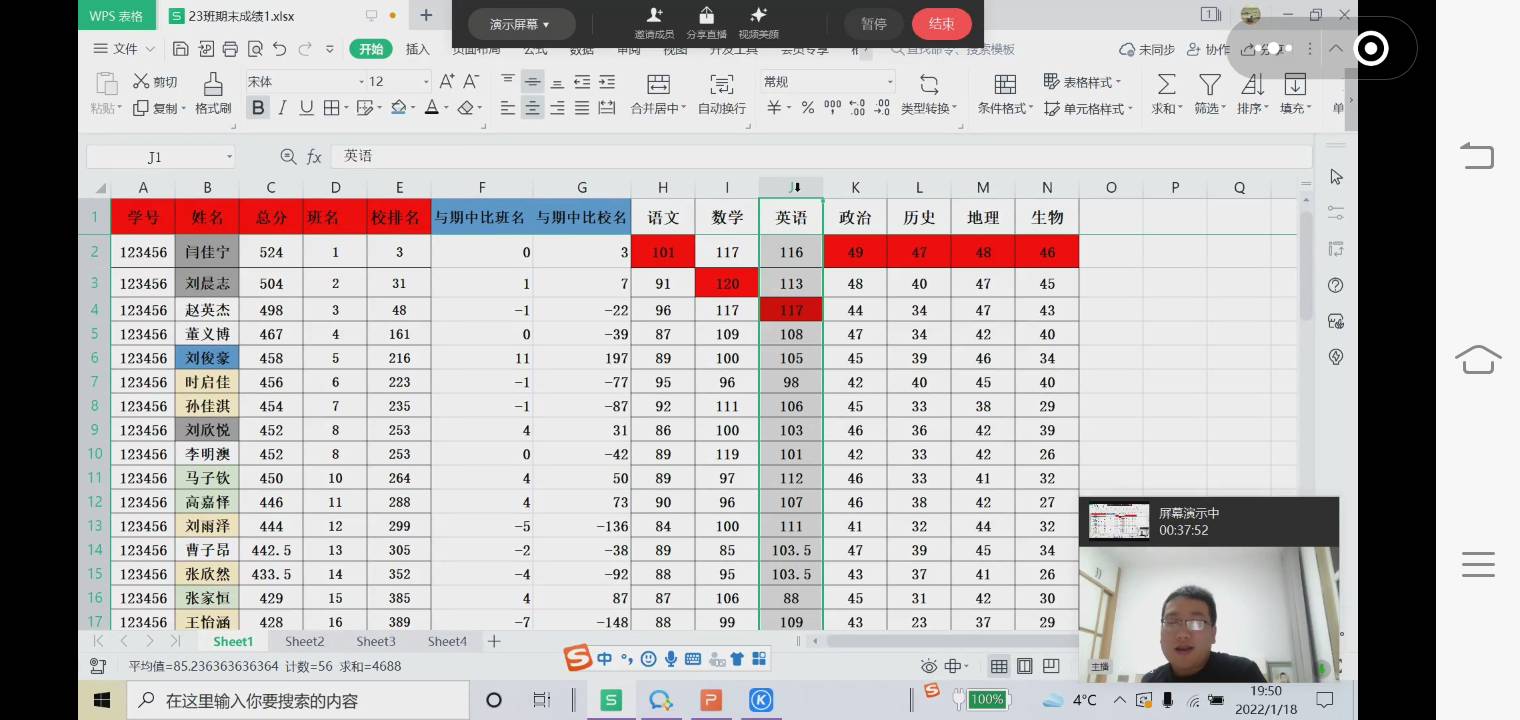1520x720 pixels.
Task: Click the Filter (筛选) funnel icon
Action: coord(1210,84)
